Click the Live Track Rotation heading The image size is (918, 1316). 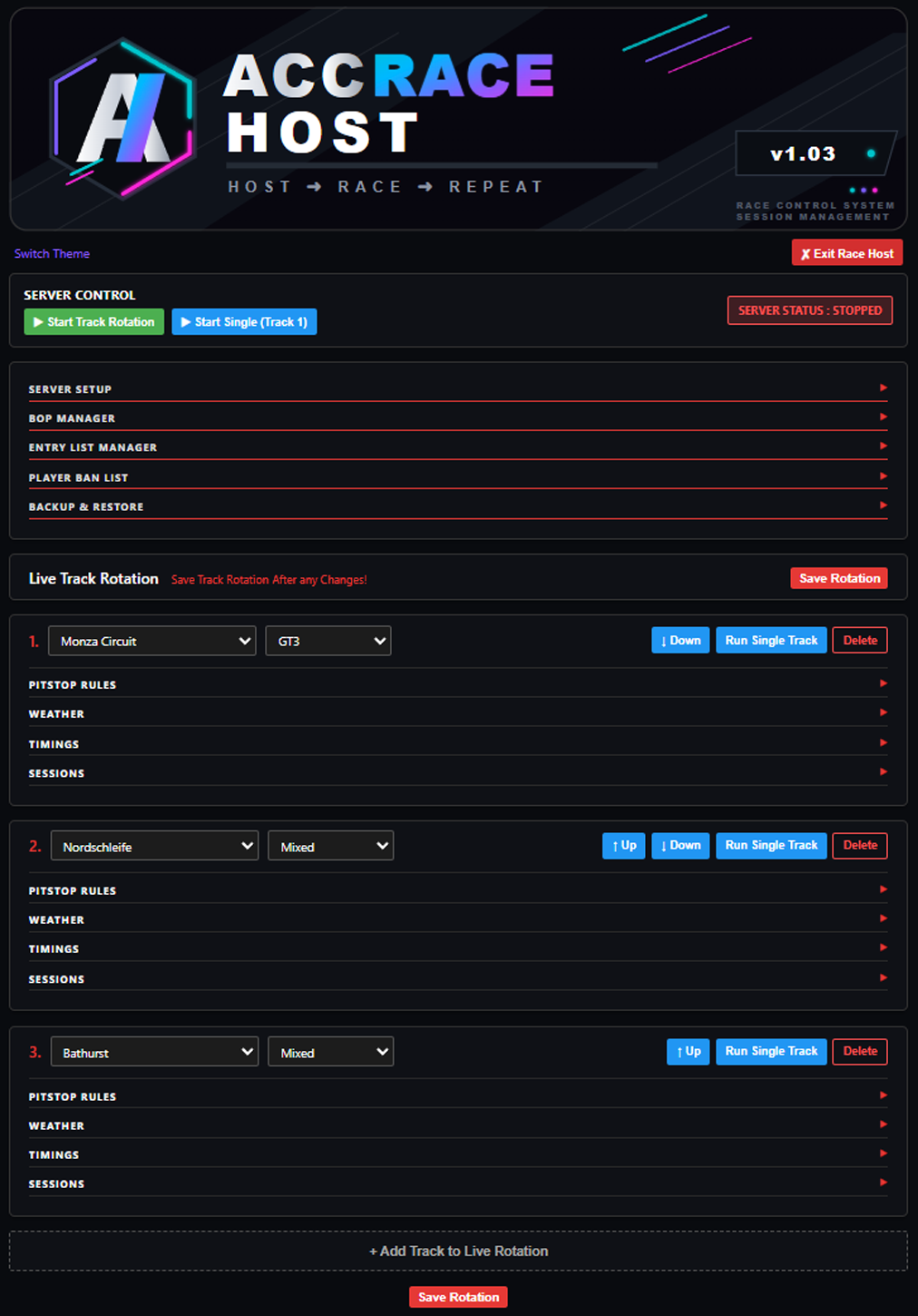pyautogui.click(x=93, y=579)
